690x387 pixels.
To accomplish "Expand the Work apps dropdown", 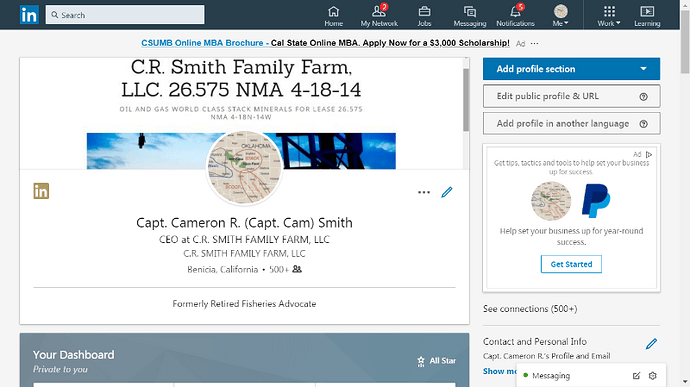I will click(x=609, y=15).
